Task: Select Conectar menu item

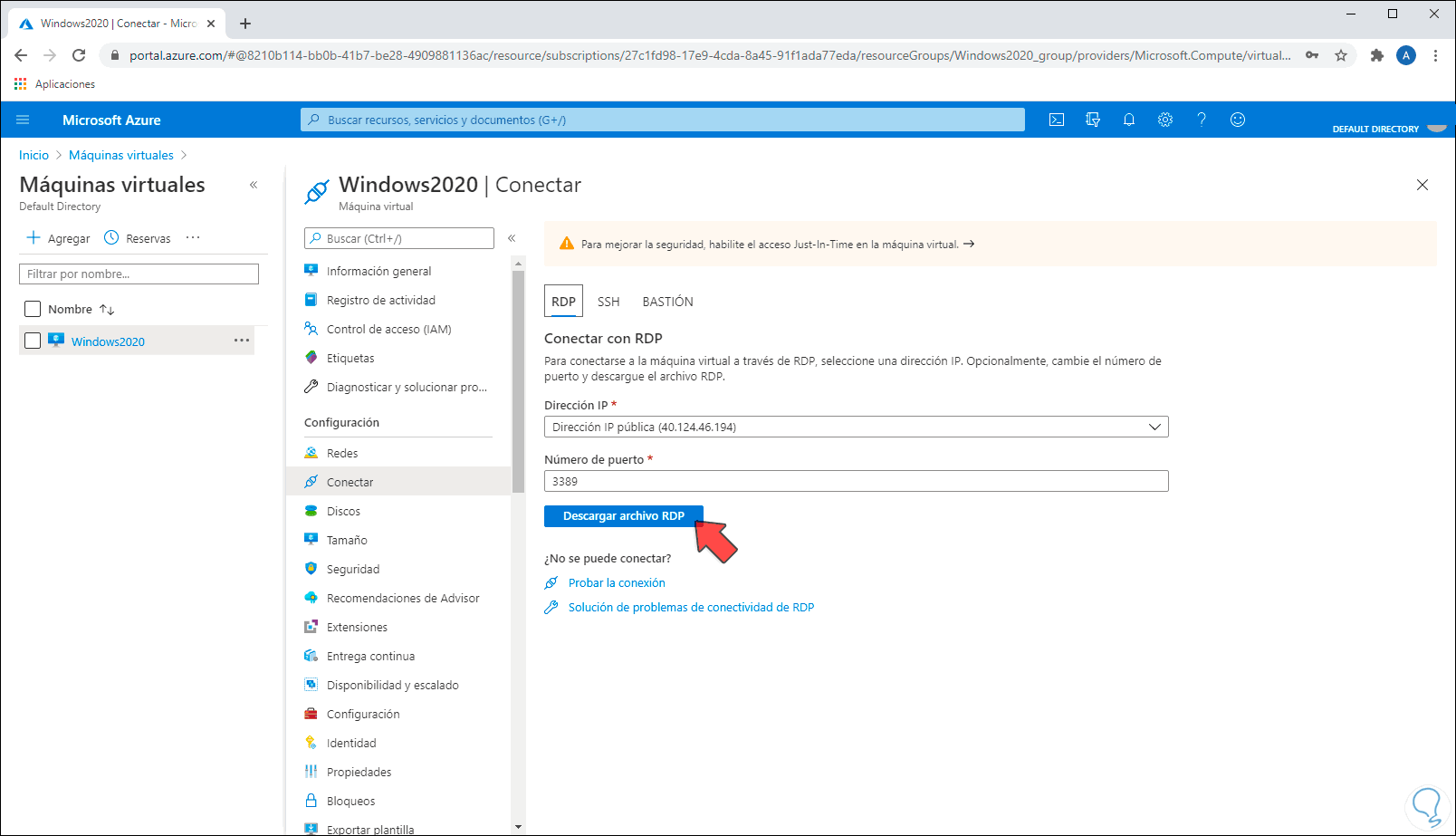Action: [x=398, y=482]
